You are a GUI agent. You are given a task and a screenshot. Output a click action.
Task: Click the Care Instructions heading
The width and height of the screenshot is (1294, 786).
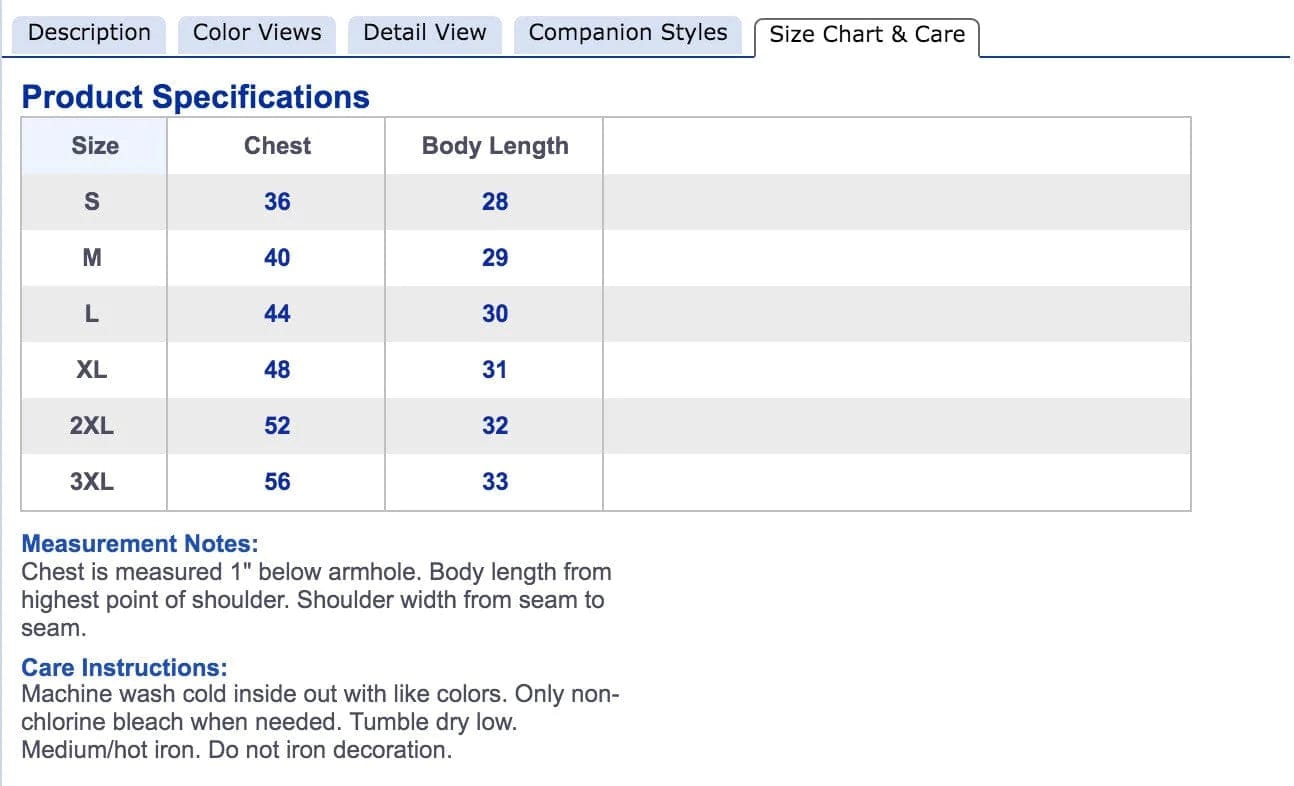point(125,668)
